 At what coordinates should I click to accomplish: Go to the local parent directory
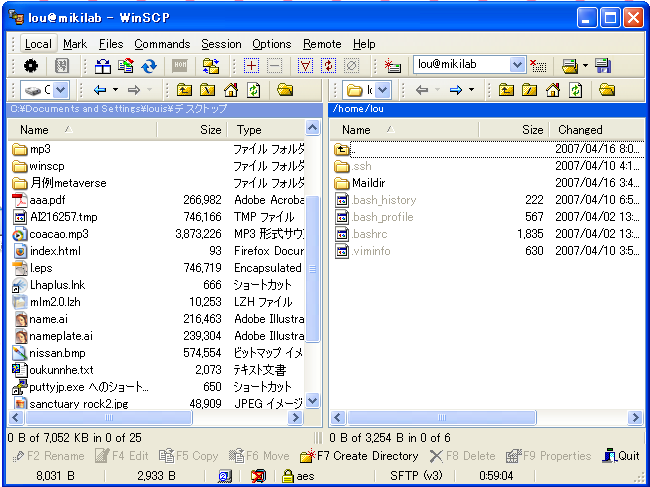(x=184, y=90)
